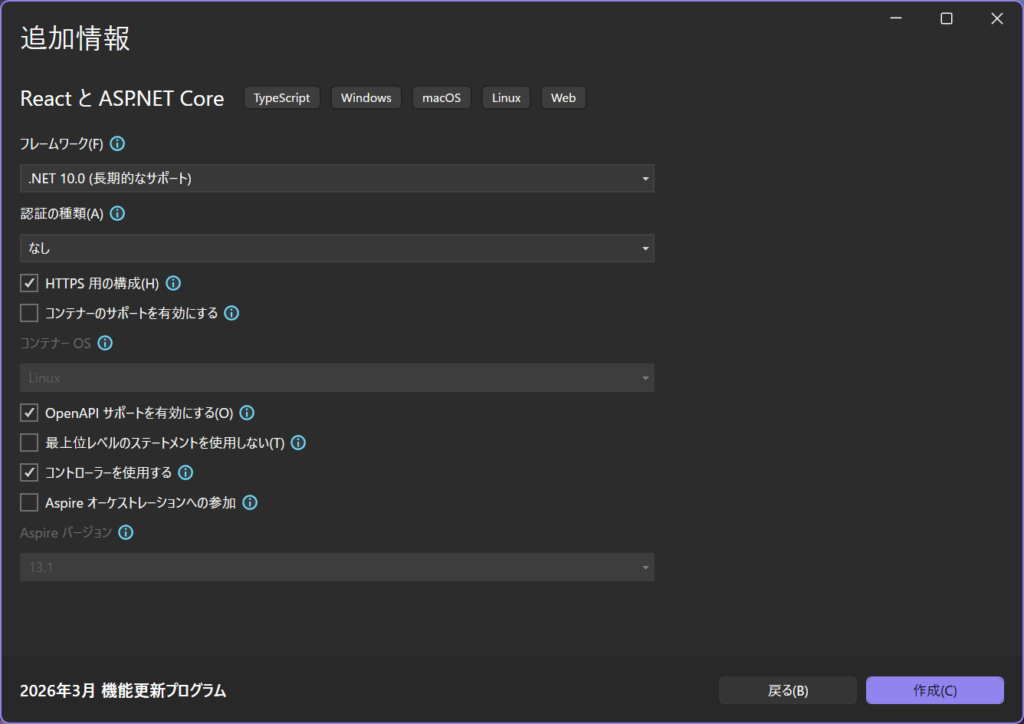The image size is (1024, 724).
Task: Click info icon beside コントローラーを使用する
Action: pyautogui.click(x=185, y=473)
